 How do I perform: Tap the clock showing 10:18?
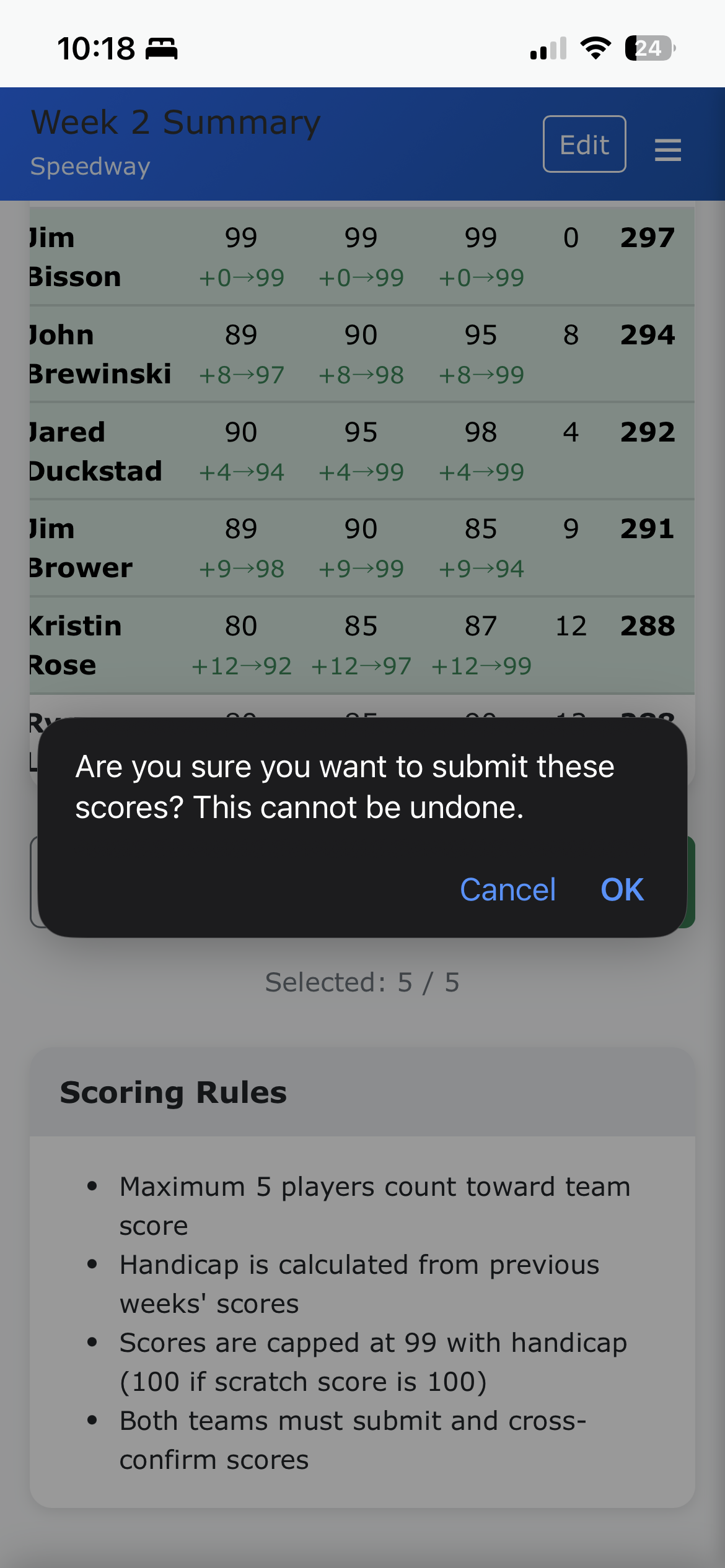96,48
